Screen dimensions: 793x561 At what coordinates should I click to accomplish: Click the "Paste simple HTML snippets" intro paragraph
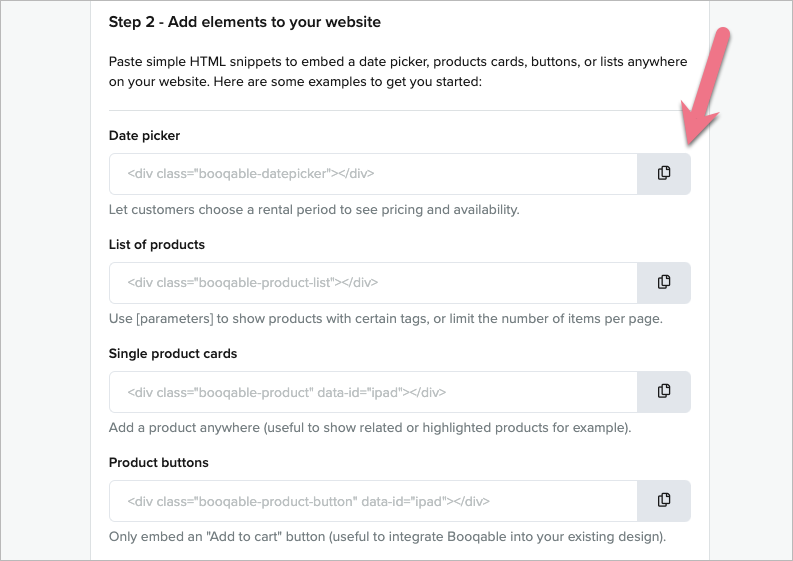pyautogui.click(x=398, y=71)
